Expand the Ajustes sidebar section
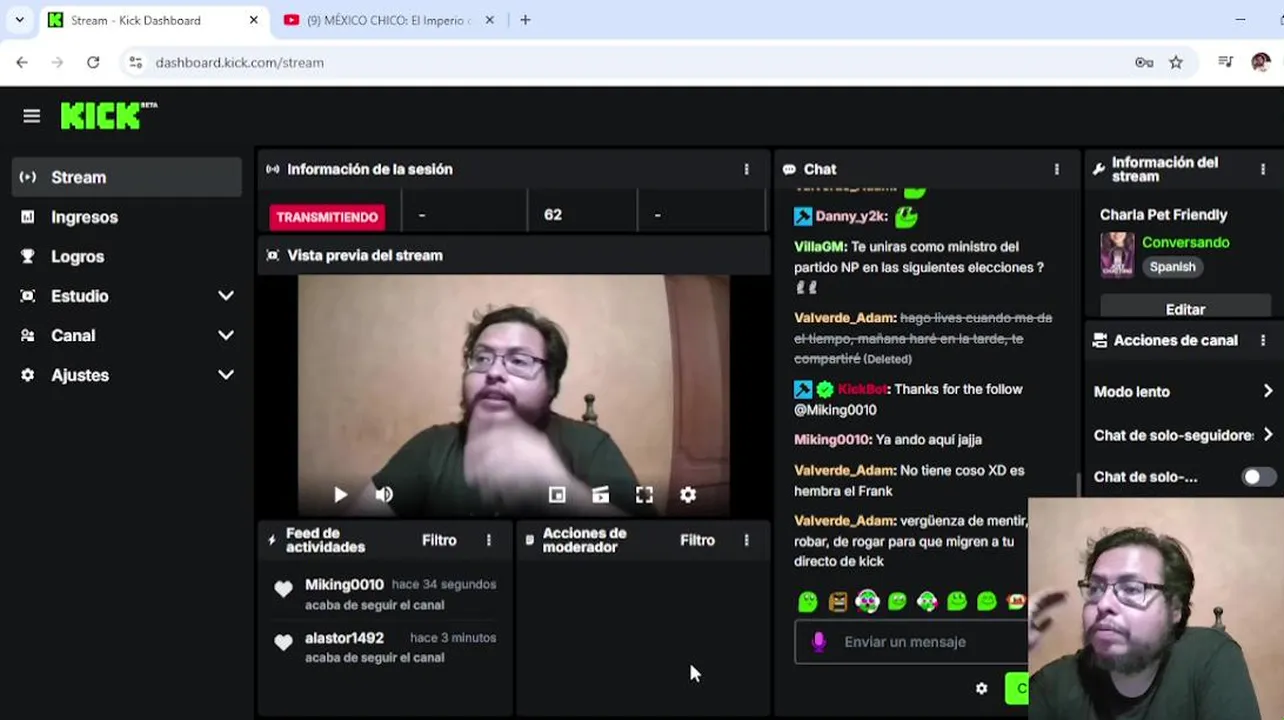This screenshot has height=720, width=1284. tap(127, 375)
